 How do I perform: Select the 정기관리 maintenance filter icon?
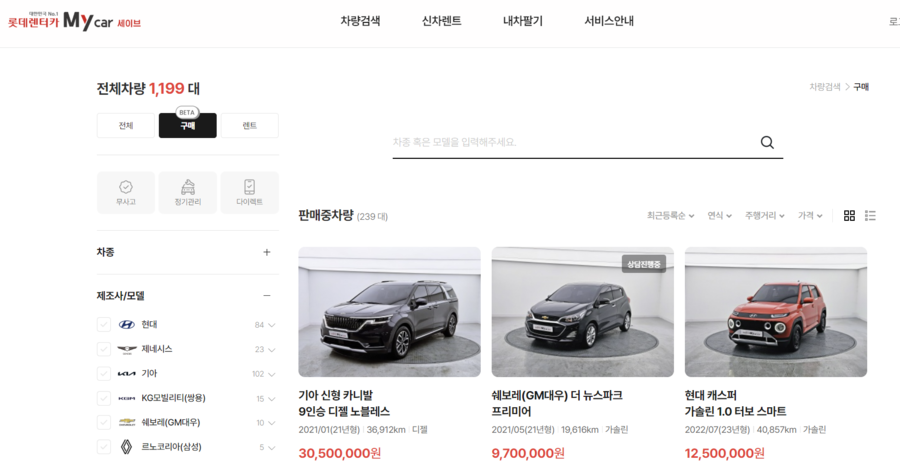point(188,192)
